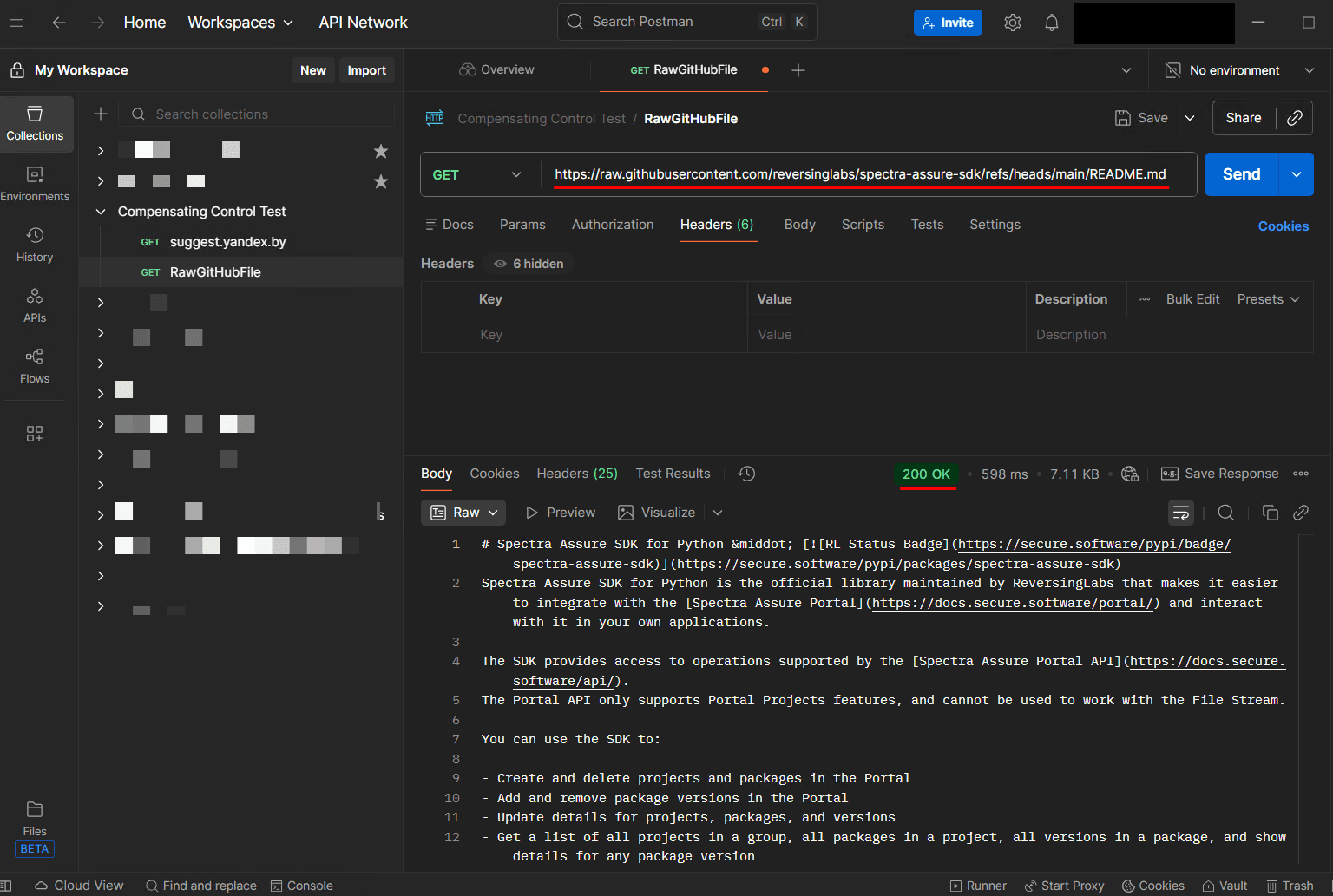The height and width of the screenshot is (896, 1333).
Task: Click the request URL input field
Action: [x=859, y=174]
